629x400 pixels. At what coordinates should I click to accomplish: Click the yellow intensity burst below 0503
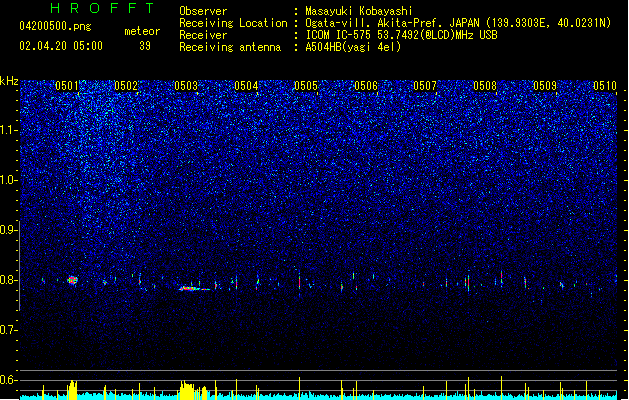[x=193, y=390]
